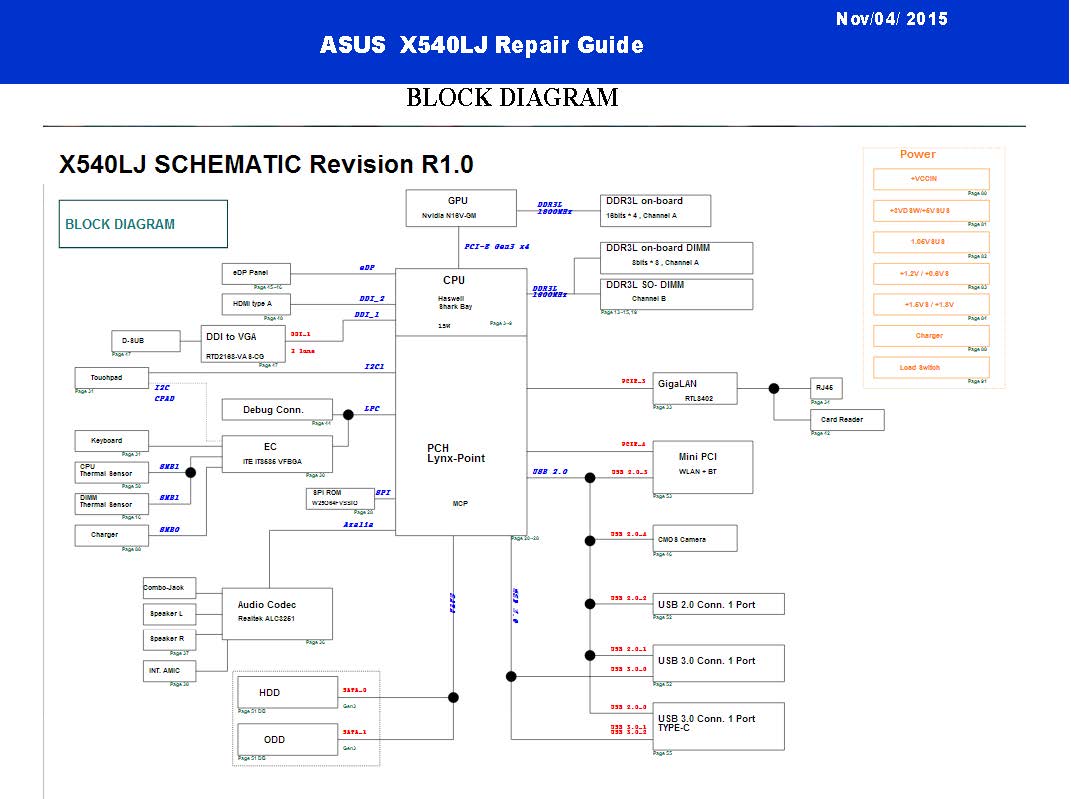Screen dimensions: 1071x799
Task: Select the HDMI type A block
Action: tap(256, 304)
